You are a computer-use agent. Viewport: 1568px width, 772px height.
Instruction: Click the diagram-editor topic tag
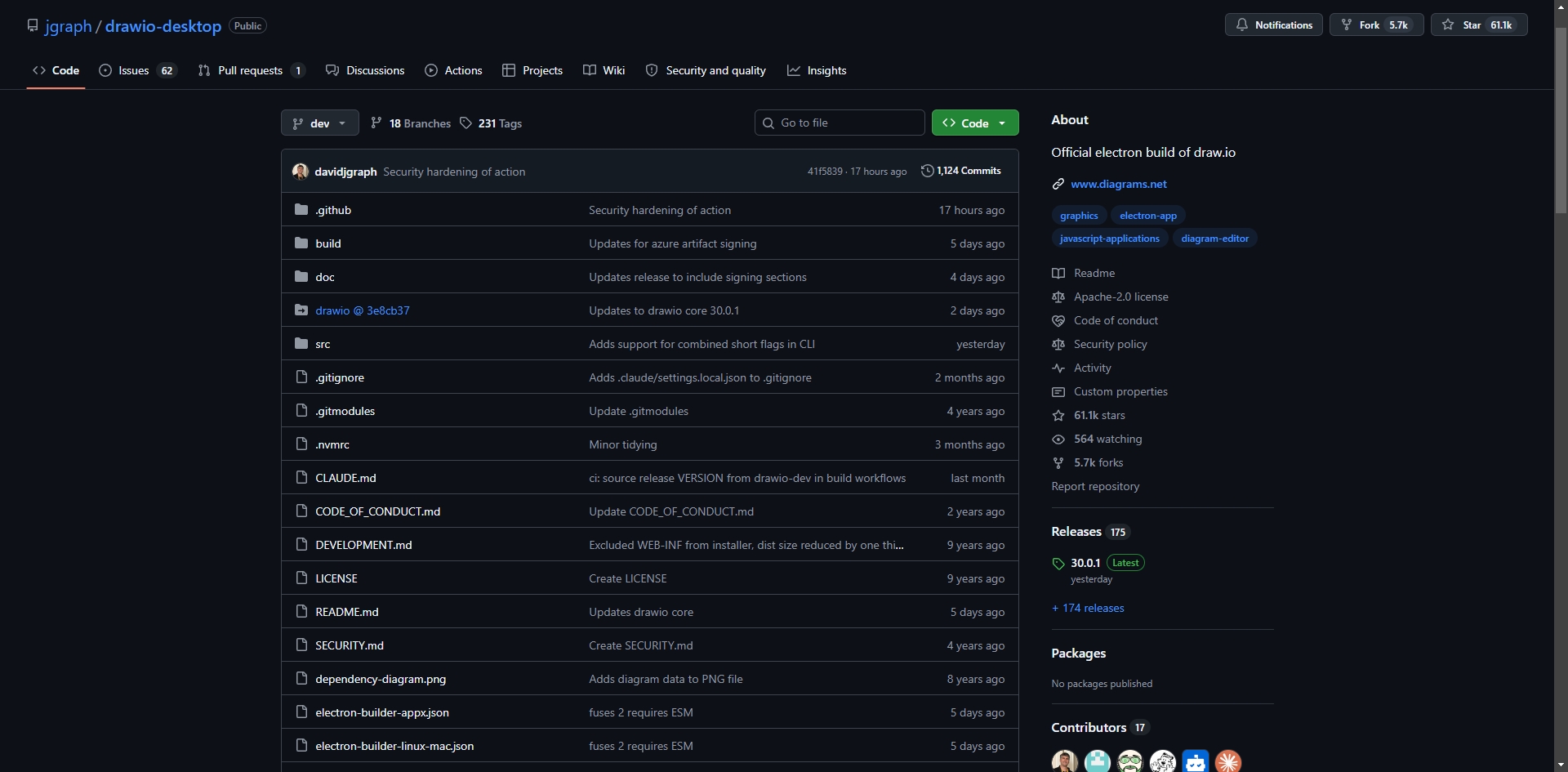click(x=1215, y=239)
